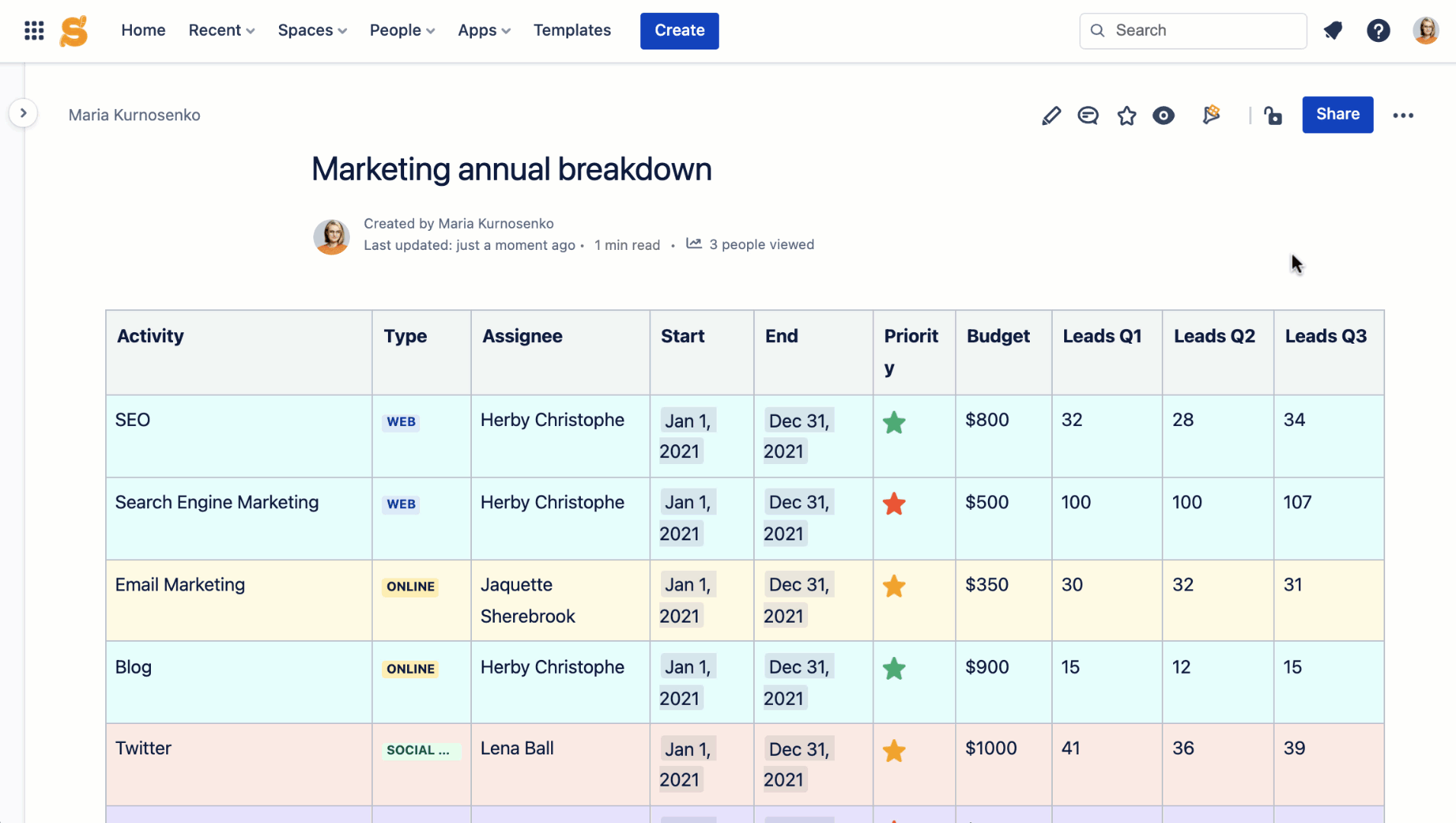
Task: Click the analytics chart icon near viewers
Action: coord(694,243)
